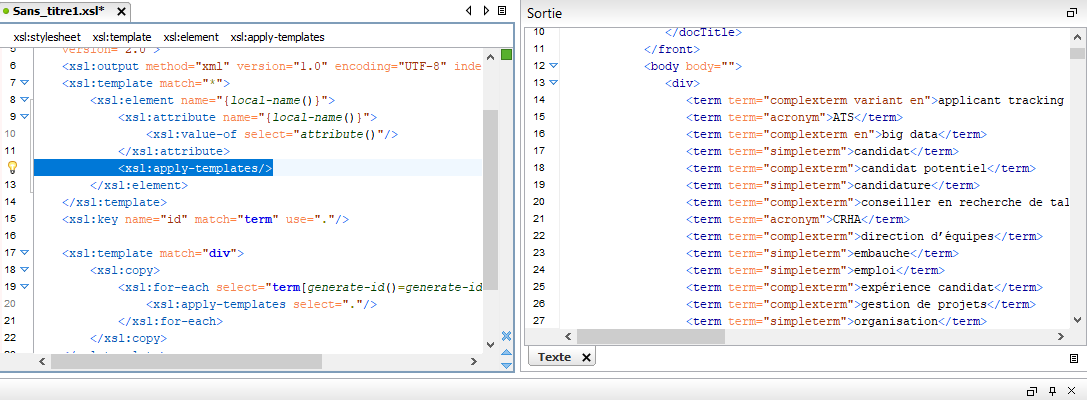Click the green validation status square

pyautogui.click(x=506, y=54)
